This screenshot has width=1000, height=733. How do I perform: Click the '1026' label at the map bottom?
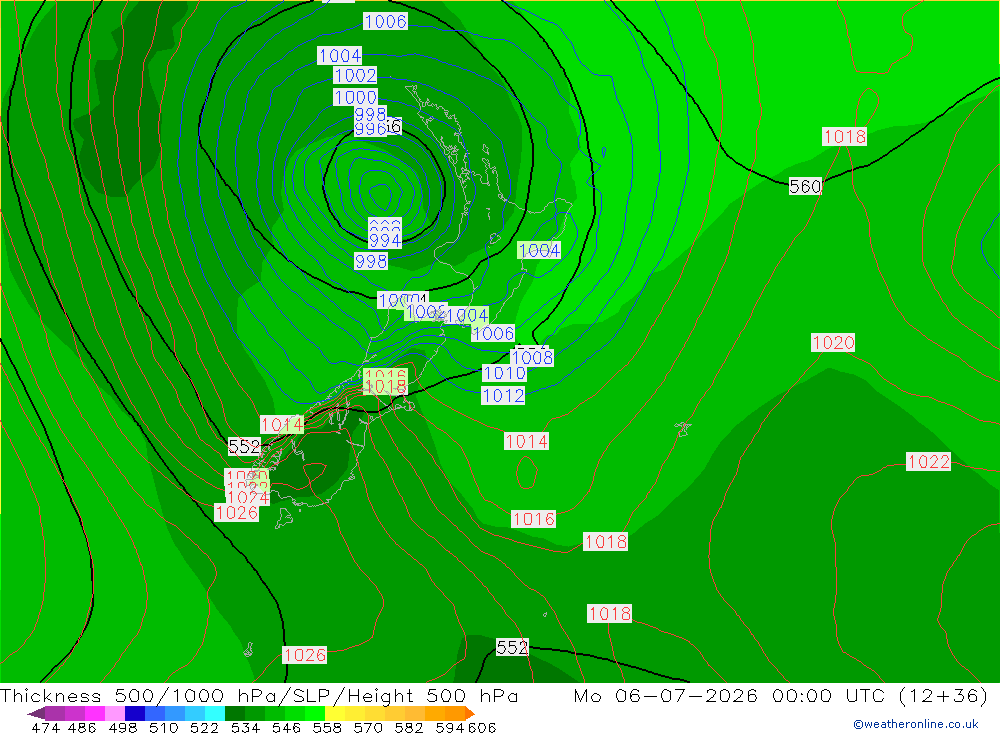tap(305, 655)
